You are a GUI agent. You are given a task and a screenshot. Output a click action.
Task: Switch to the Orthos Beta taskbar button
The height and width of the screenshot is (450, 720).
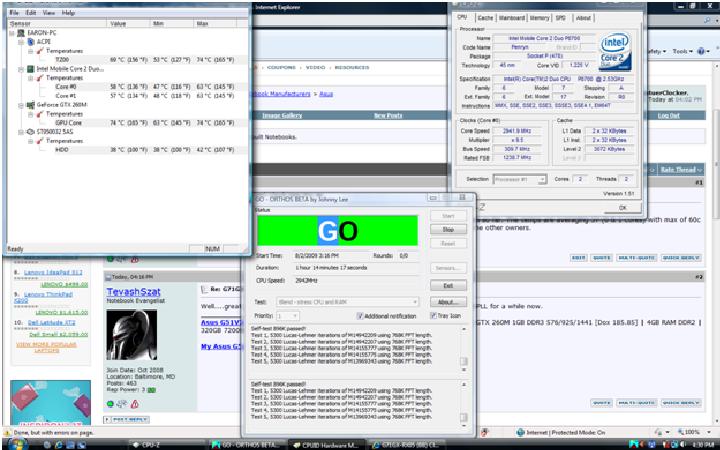coord(246,444)
